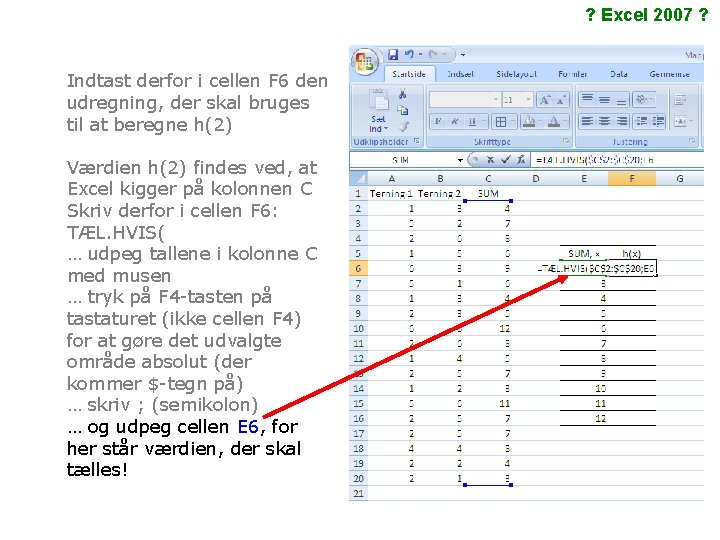Screen dimensions: 720x540
Task: Align text to the bottom of the cell
Action: click(x=621, y=99)
